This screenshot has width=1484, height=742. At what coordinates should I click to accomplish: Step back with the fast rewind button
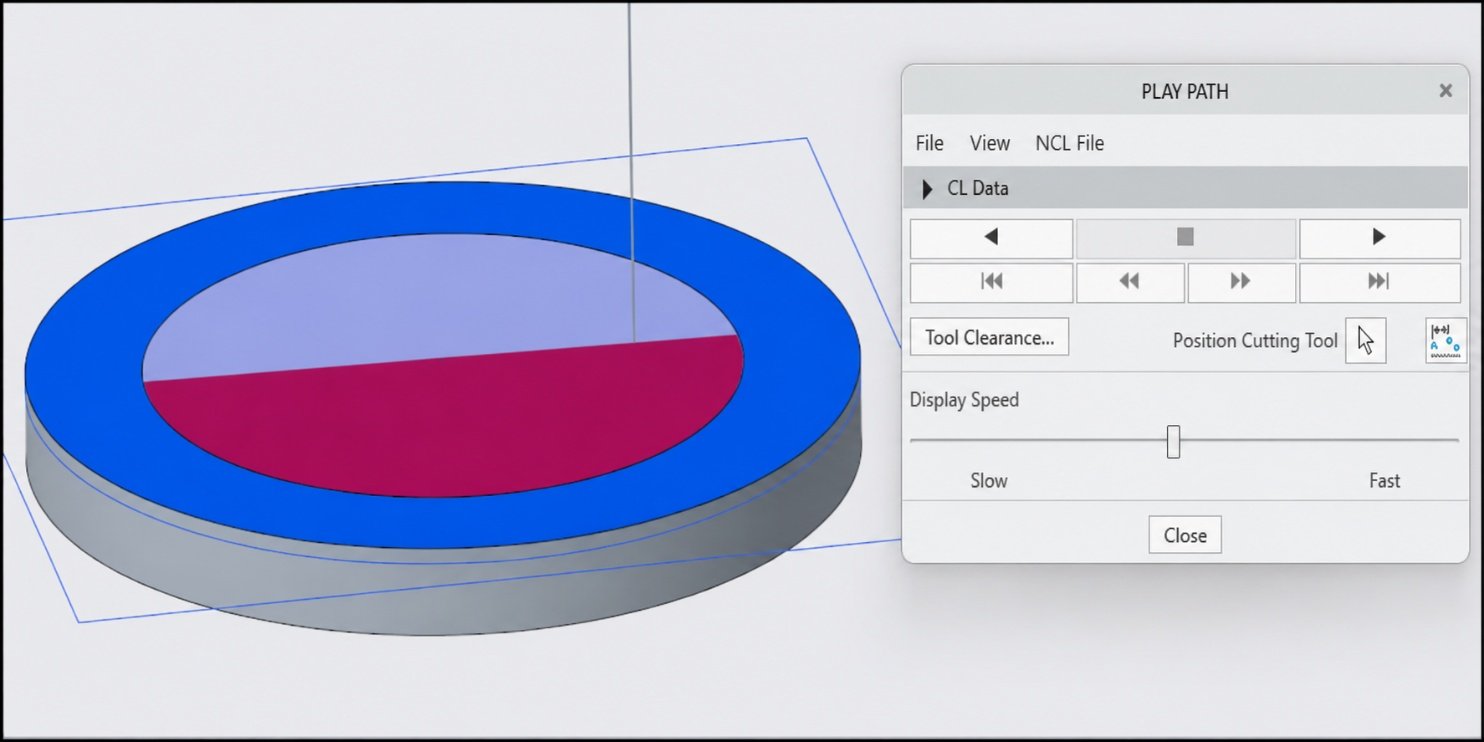point(1130,282)
